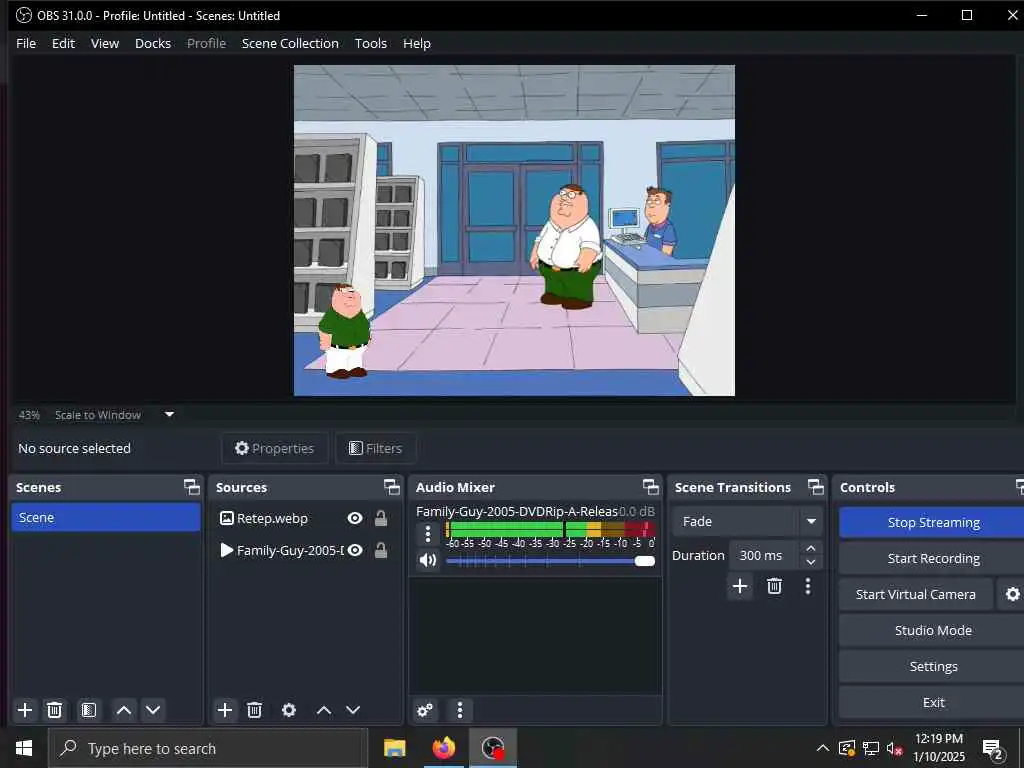Open OBS Settings from Controls

(933, 666)
